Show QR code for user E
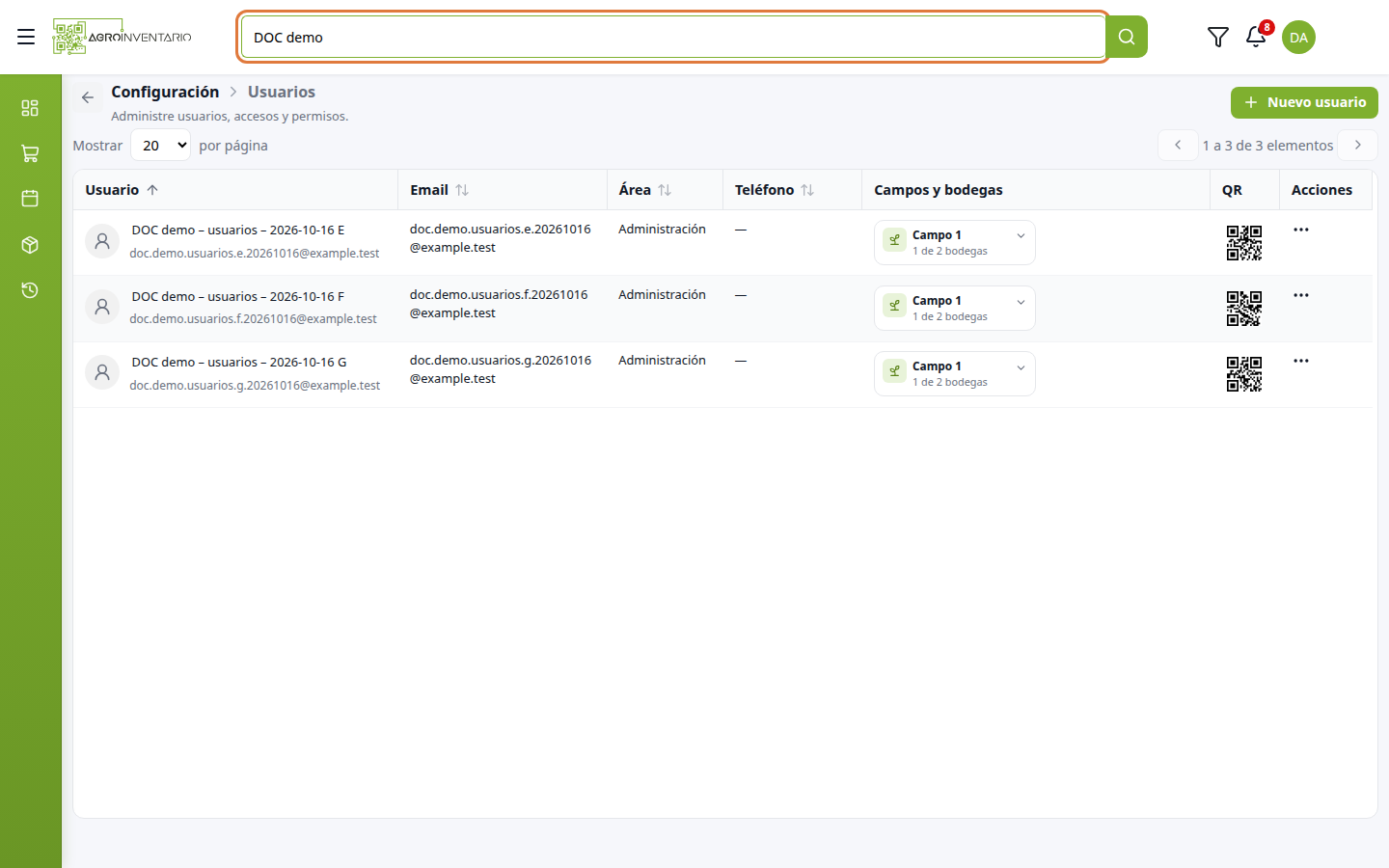This screenshot has height=868, width=1389. (1244, 243)
